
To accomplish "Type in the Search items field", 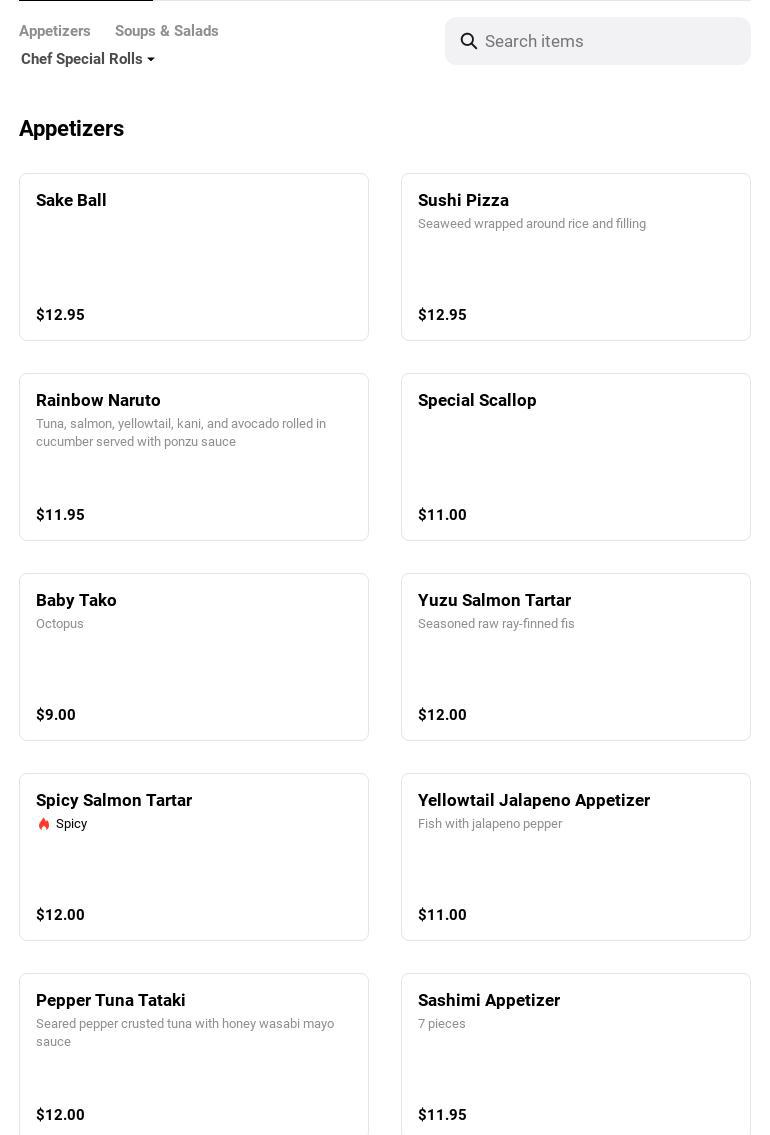I will (610, 41).
